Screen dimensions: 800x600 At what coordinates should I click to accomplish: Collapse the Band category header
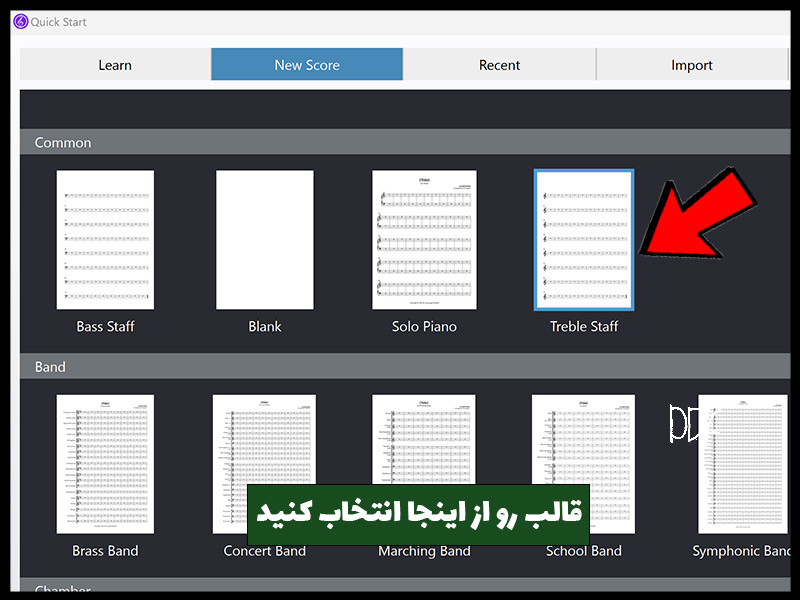pos(50,366)
